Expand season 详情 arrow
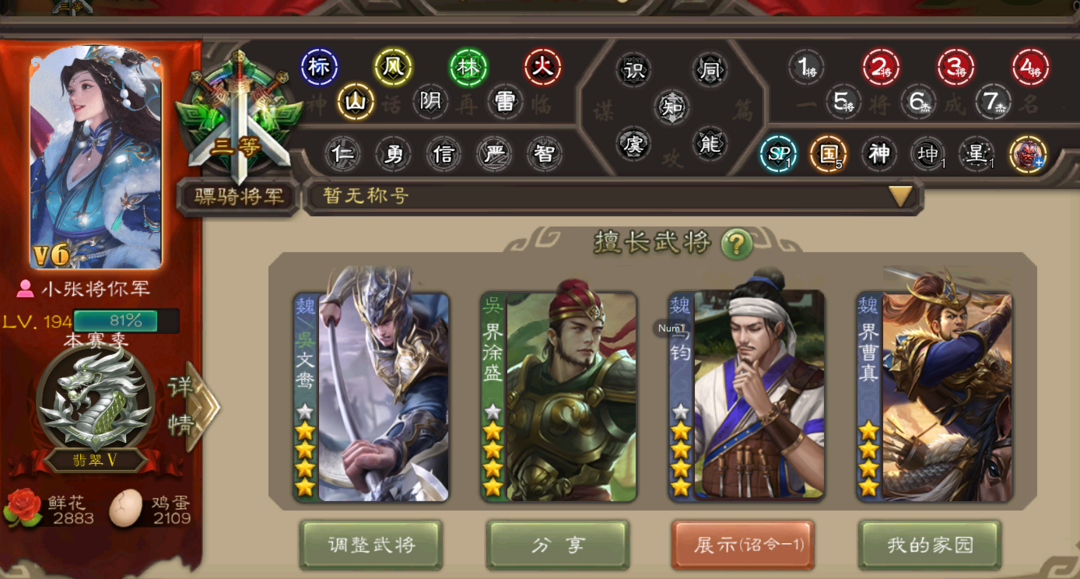Viewport: 1080px width, 579px height. pyautogui.click(x=194, y=407)
